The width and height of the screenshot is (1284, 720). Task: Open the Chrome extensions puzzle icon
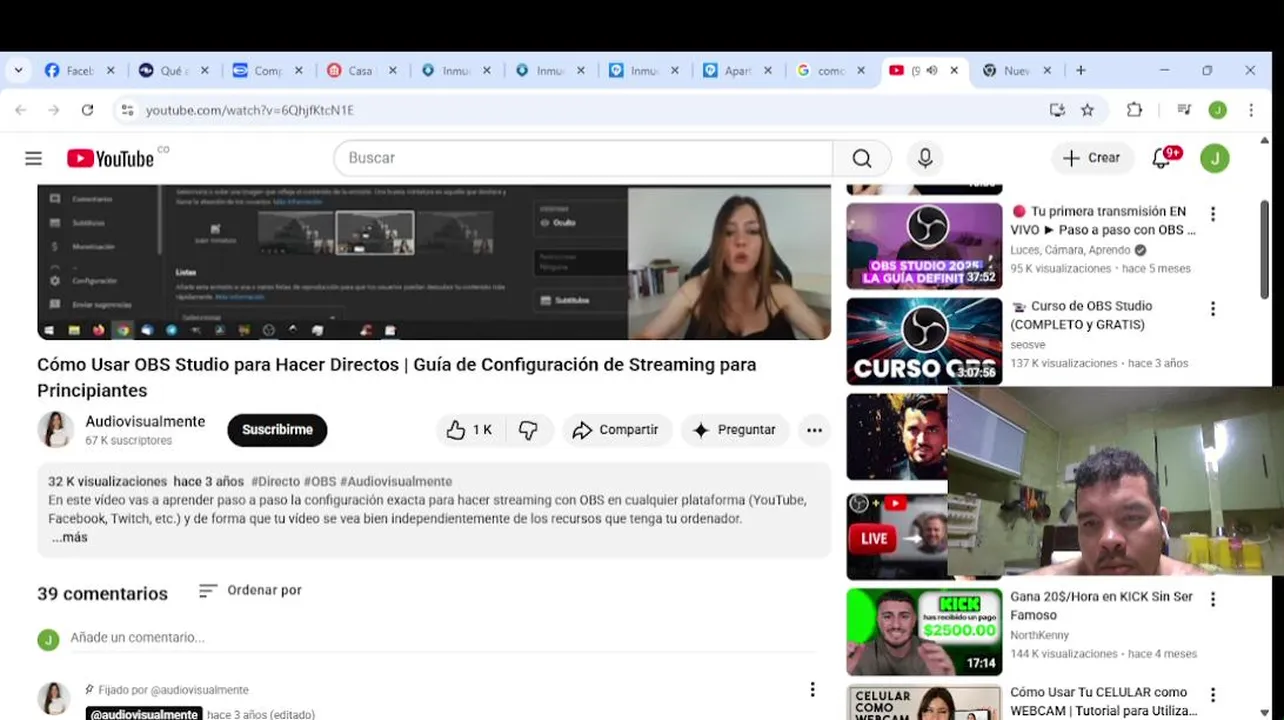tap(1134, 110)
